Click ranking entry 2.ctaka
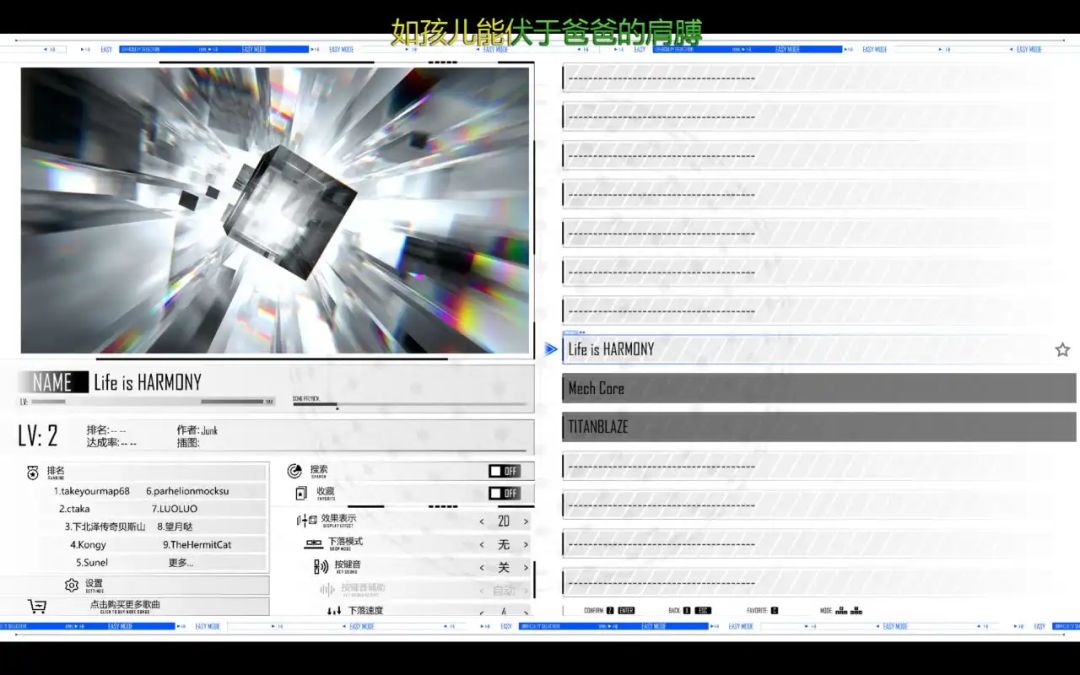 [x=74, y=509]
